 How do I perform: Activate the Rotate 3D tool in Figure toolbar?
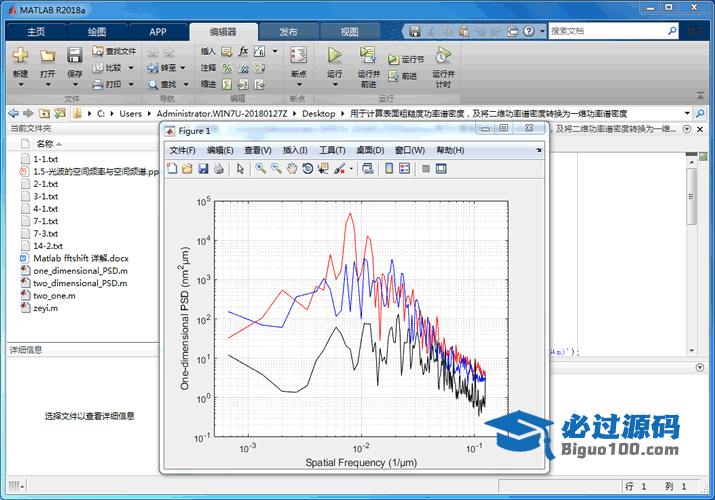pos(308,169)
